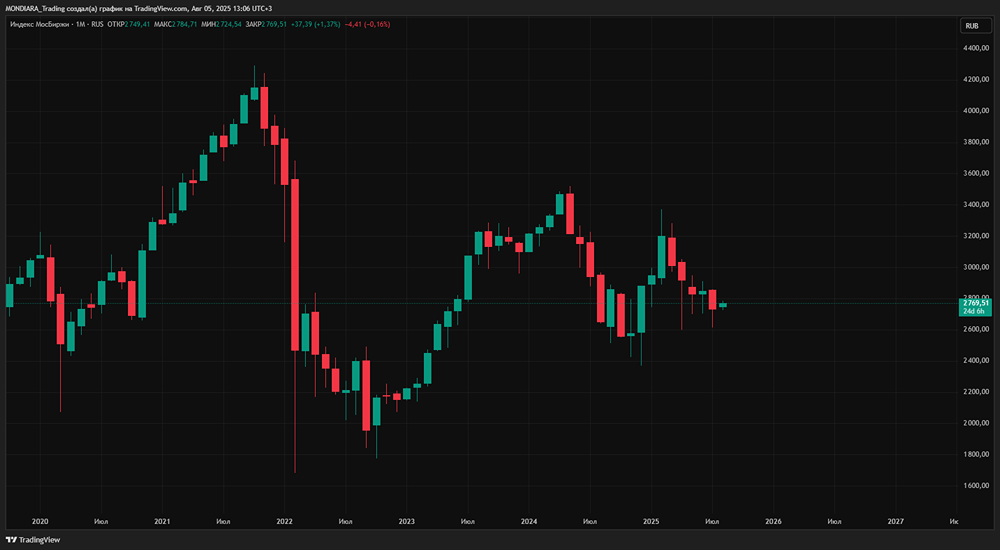Click the 3000,00 price scale label
The height and width of the screenshot is (550, 1000).
976,267
